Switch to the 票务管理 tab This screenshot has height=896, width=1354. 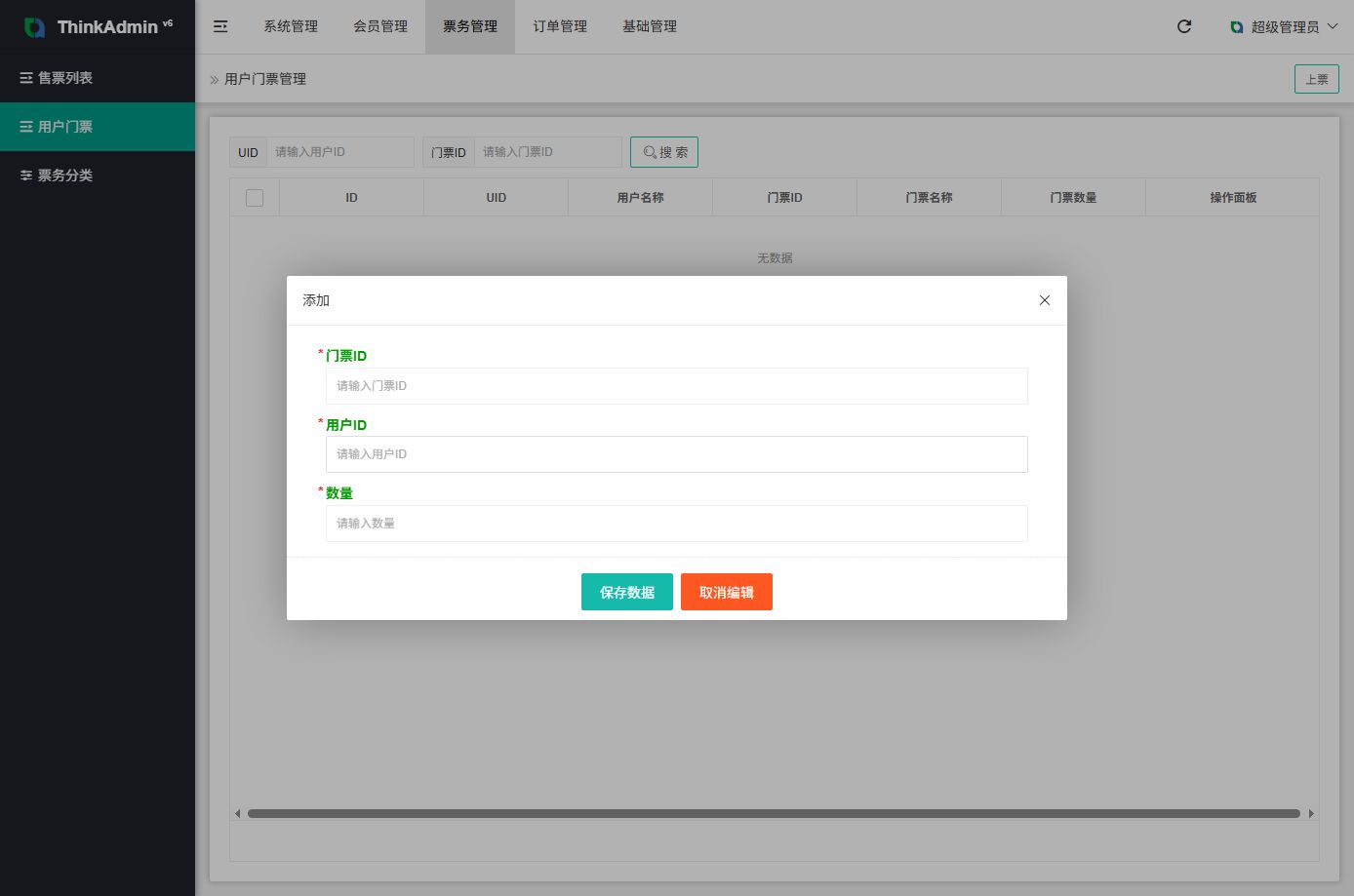click(470, 26)
